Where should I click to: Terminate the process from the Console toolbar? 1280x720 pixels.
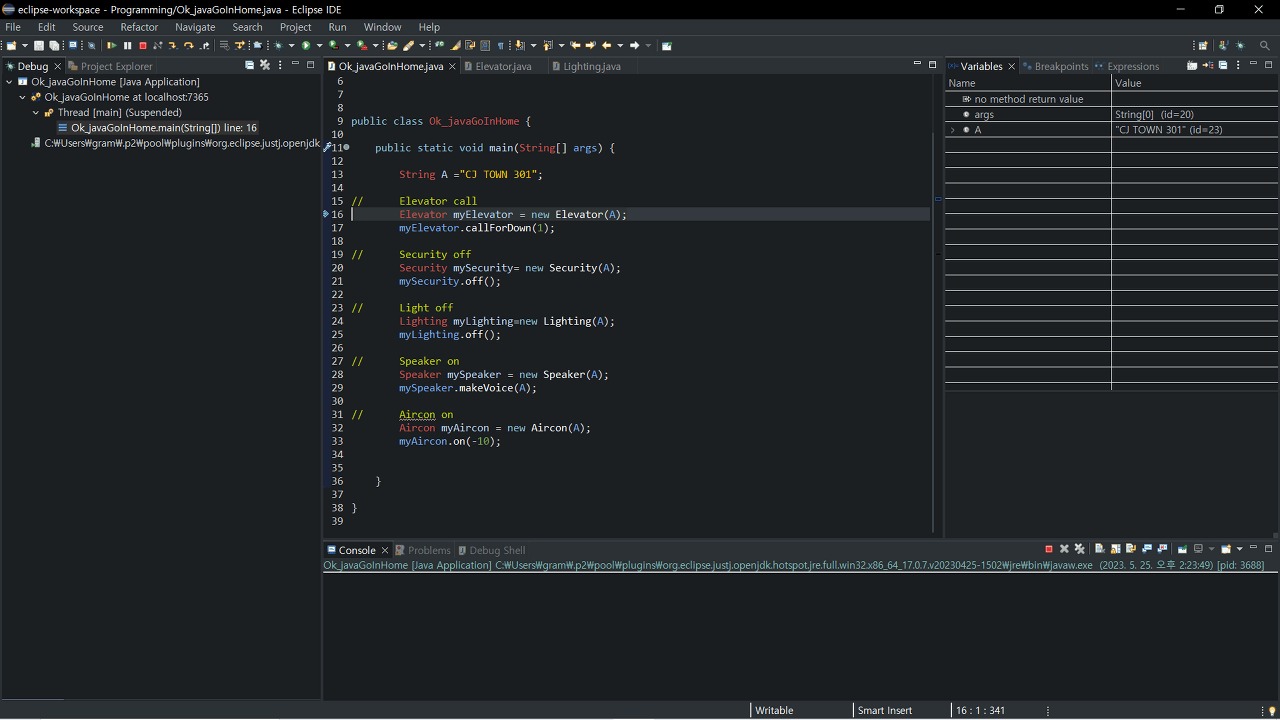1048,549
